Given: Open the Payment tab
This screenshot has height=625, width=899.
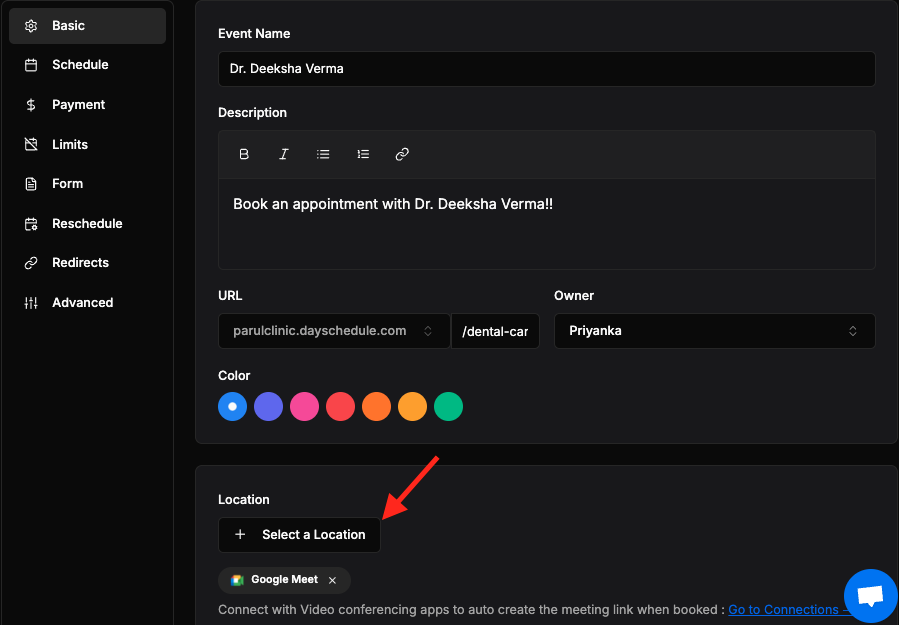Looking at the screenshot, I should click(x=87, y=105).
